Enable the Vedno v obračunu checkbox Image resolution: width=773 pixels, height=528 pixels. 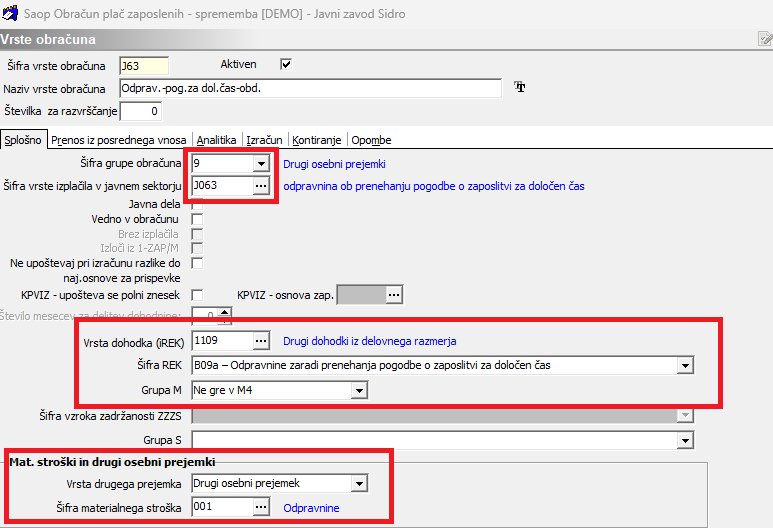coord(197,219)
